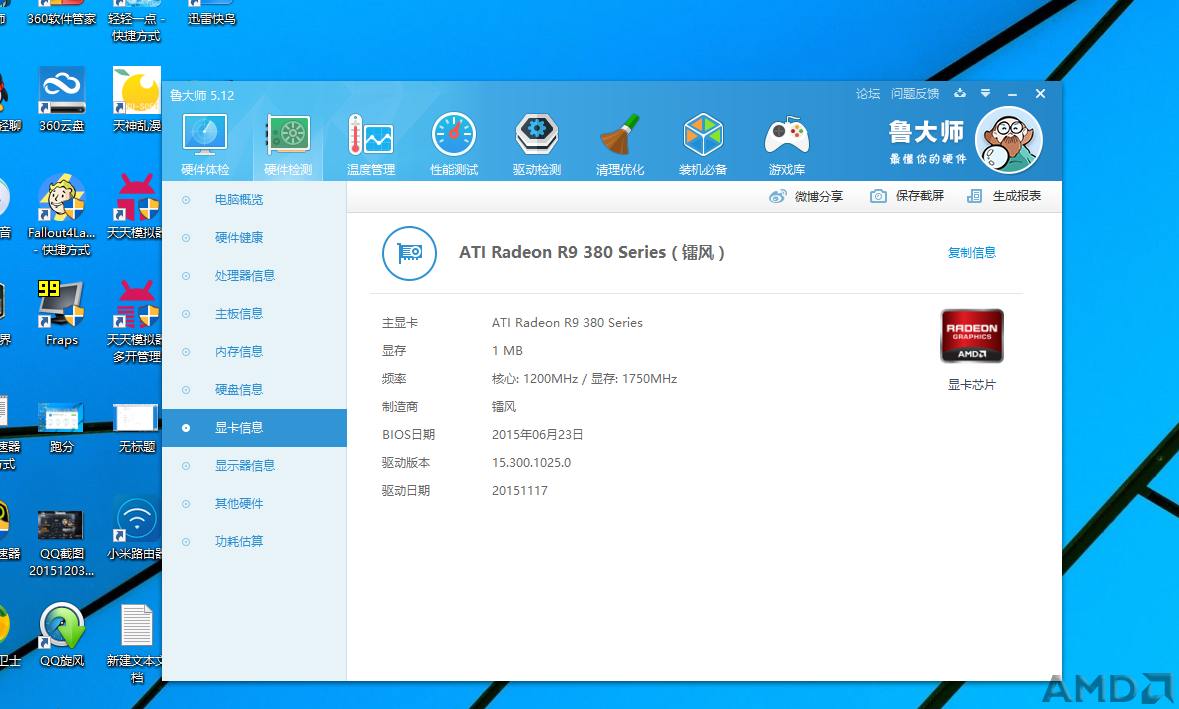Share via 微博分享
The width and height of the screenshot is (1179, 709).
pos(806,196)
